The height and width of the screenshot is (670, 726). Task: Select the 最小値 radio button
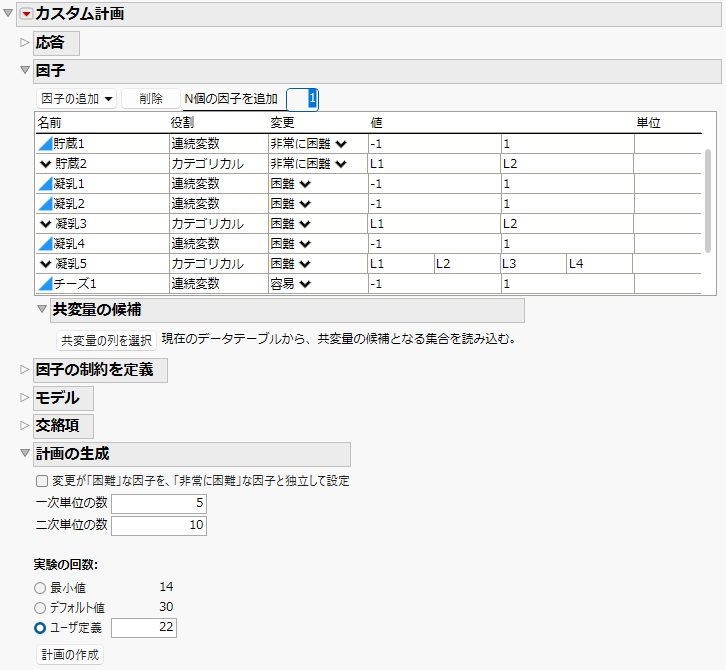point(40,588)
